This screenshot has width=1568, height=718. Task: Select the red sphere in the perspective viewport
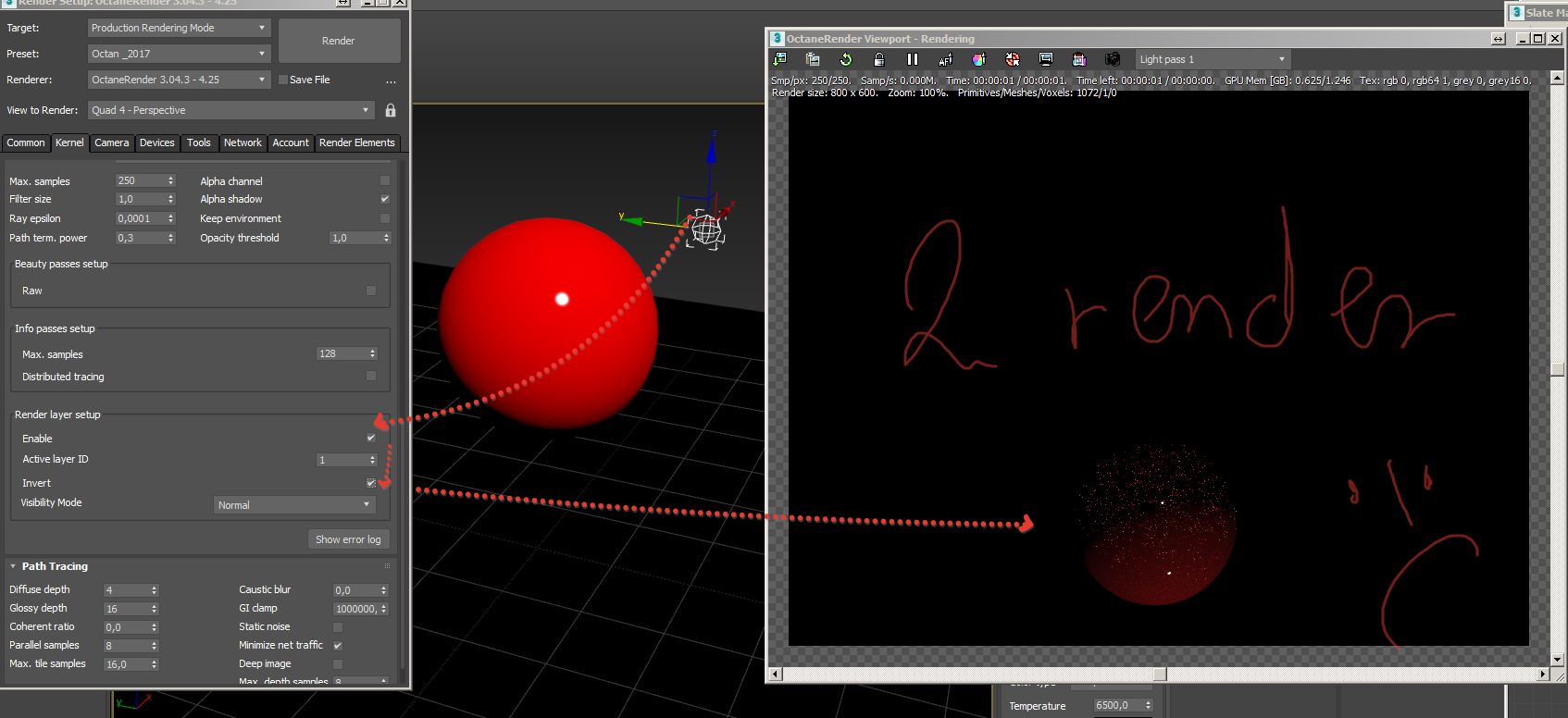coord(548,323)
